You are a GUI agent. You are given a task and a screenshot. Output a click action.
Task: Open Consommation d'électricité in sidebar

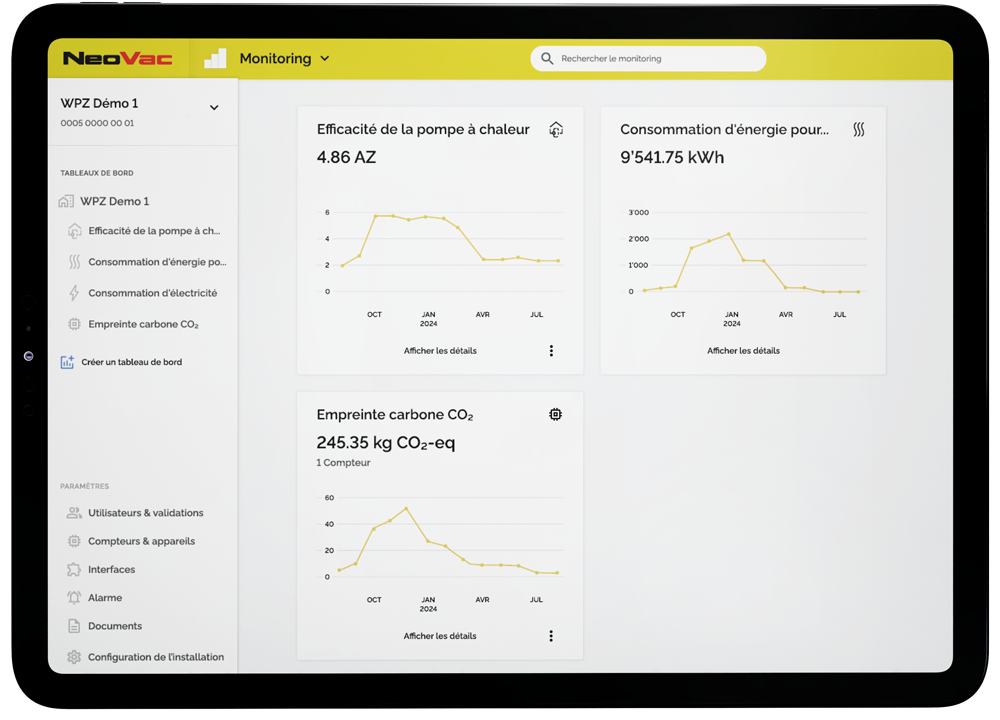(152, 293)
